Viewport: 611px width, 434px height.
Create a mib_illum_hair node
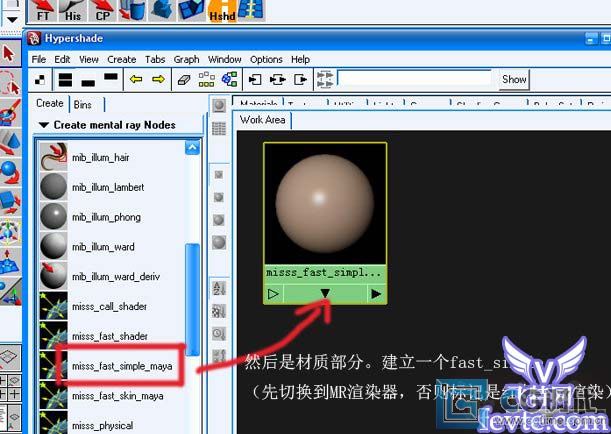click(101, 157)
